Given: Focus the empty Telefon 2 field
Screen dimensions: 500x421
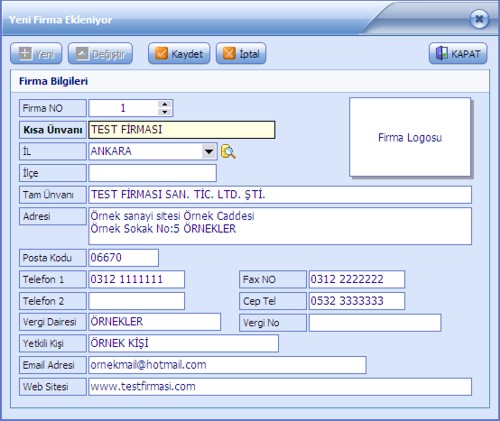Looking at the screenshot, I should (x=136, y=301).
